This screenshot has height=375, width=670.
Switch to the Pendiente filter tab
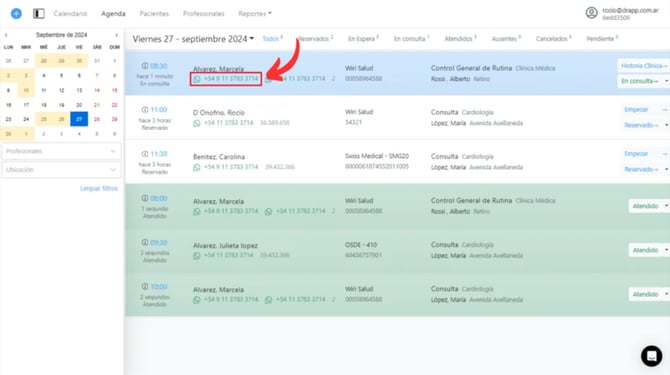(602, 38)
